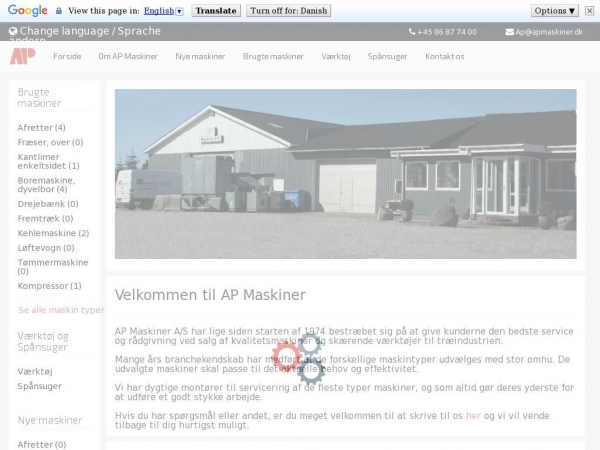The height and width of the screenshot is (450, 600).
Task: Click the Google logo in translate bar
Action: click(28, 11)
